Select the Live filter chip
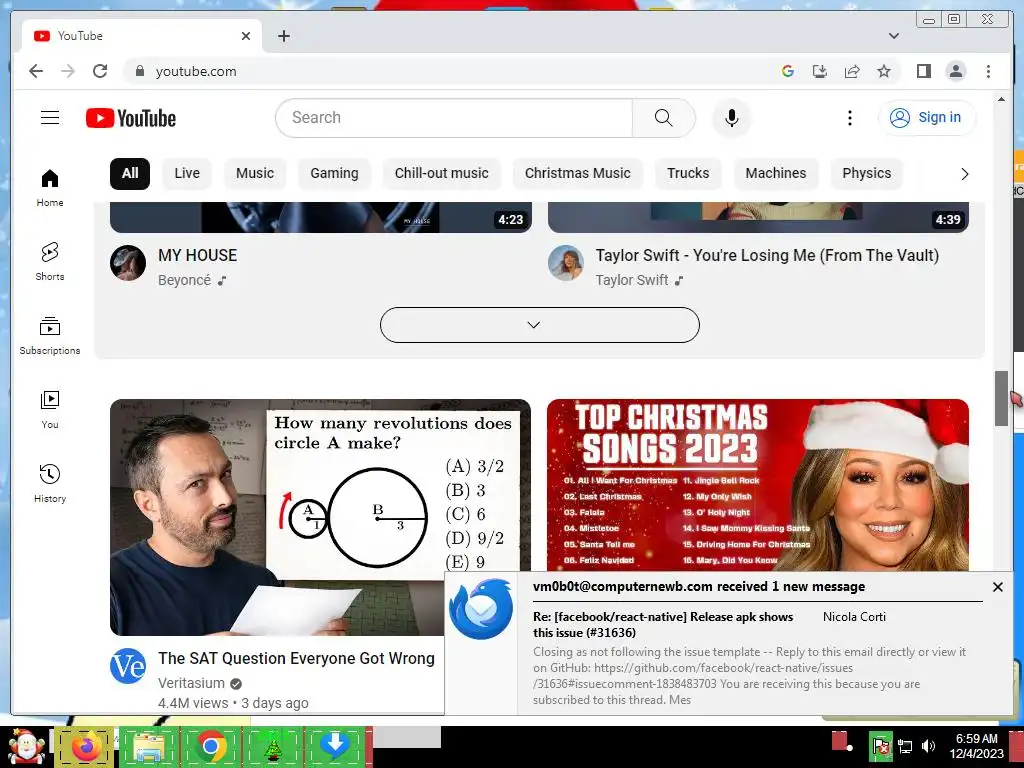 [x=187, y=174]
